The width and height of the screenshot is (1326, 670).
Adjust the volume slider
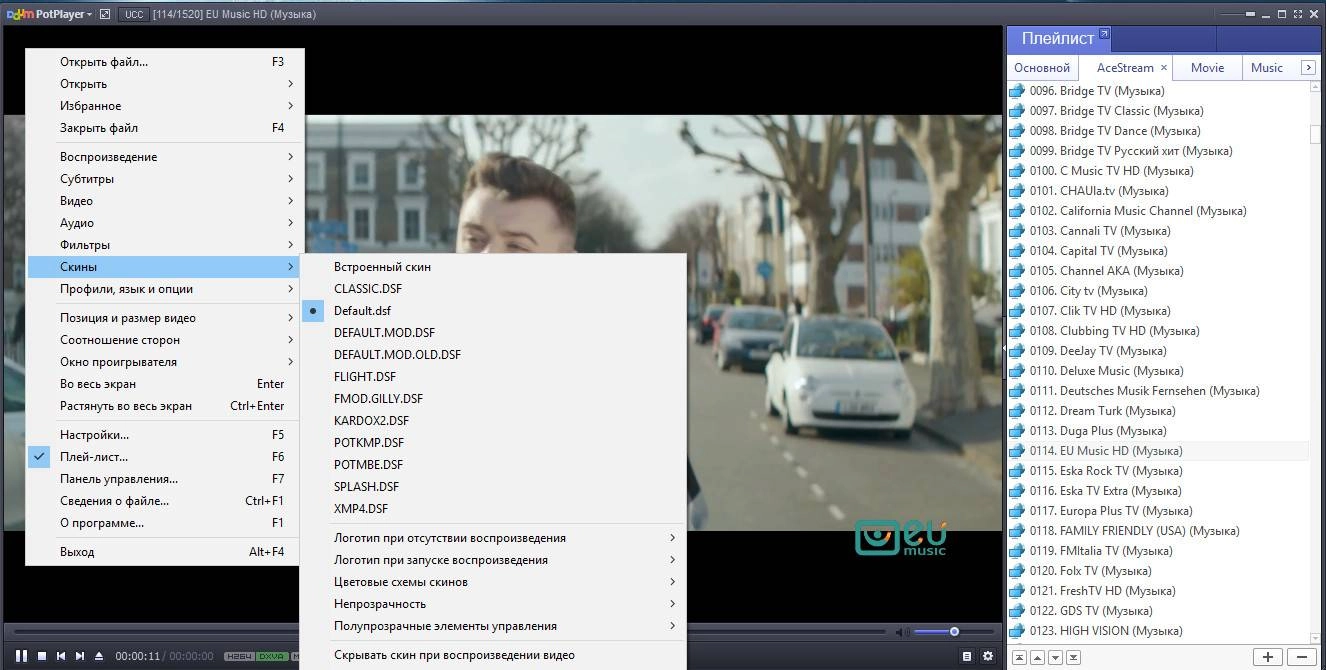coord(954,632)
